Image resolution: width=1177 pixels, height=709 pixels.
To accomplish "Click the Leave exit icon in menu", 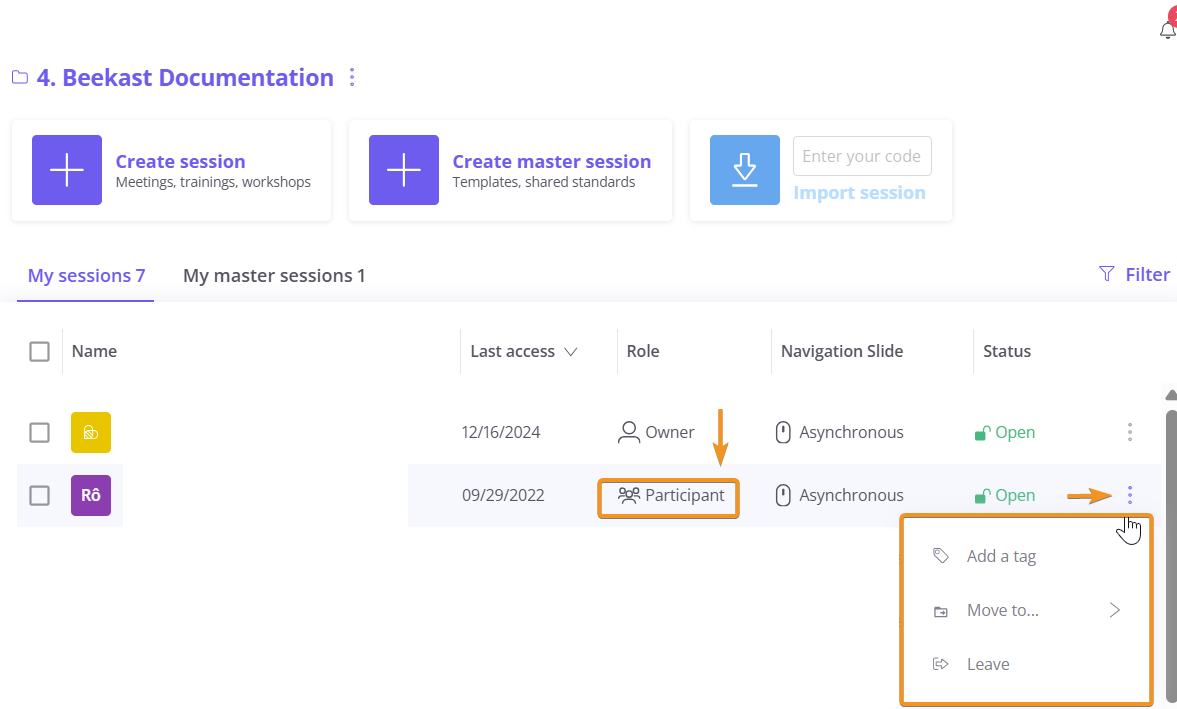I will 941,664.
